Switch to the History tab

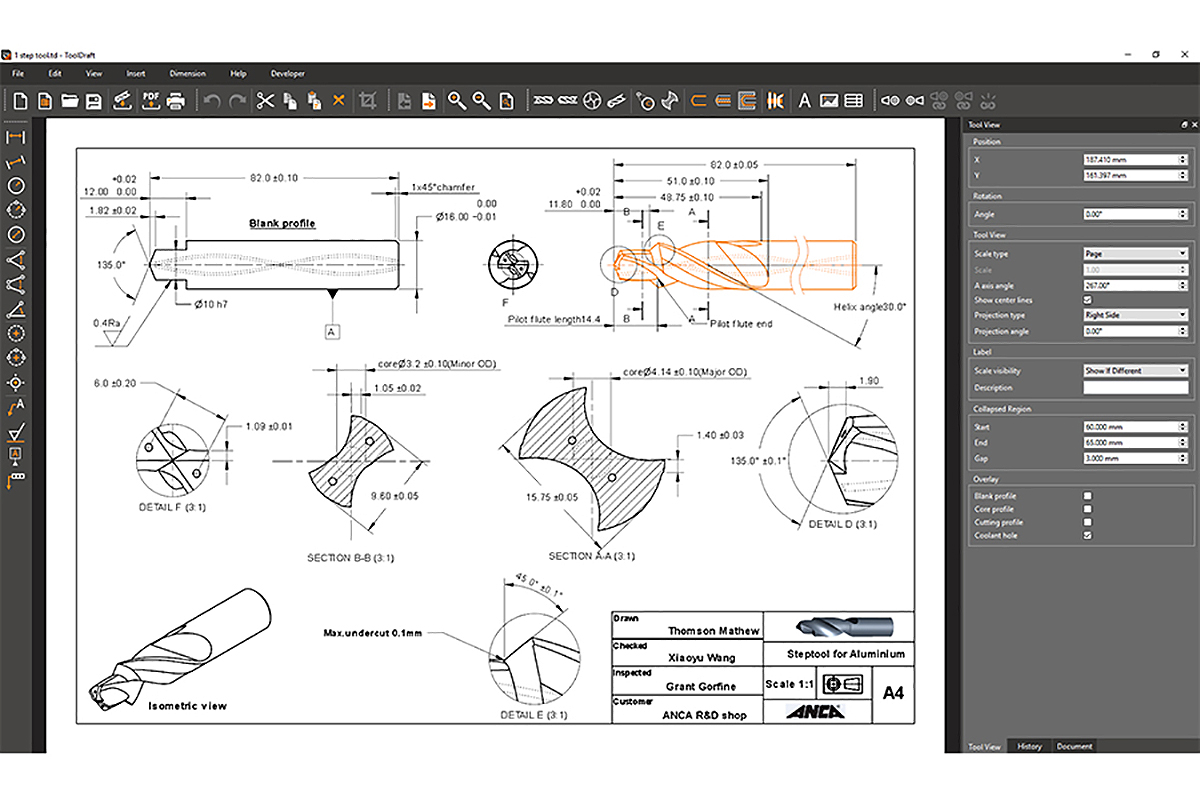[1029, 746]
